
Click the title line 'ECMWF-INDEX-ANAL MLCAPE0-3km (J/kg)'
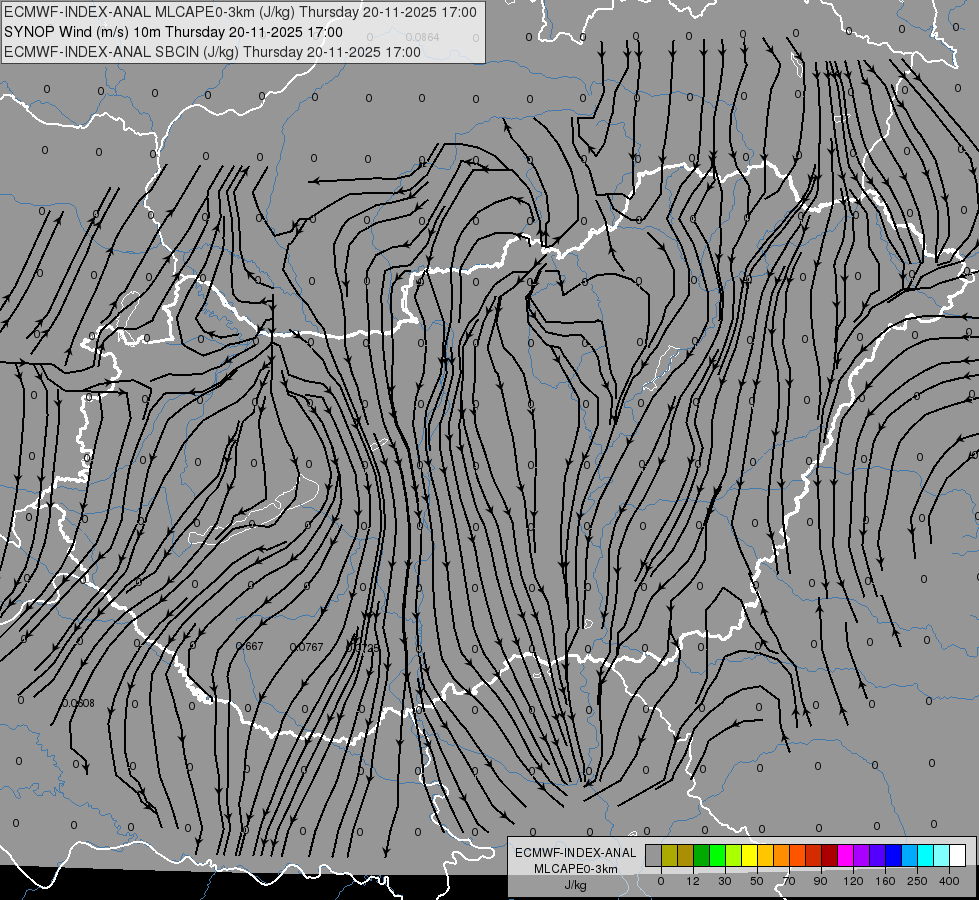(149, 12)
